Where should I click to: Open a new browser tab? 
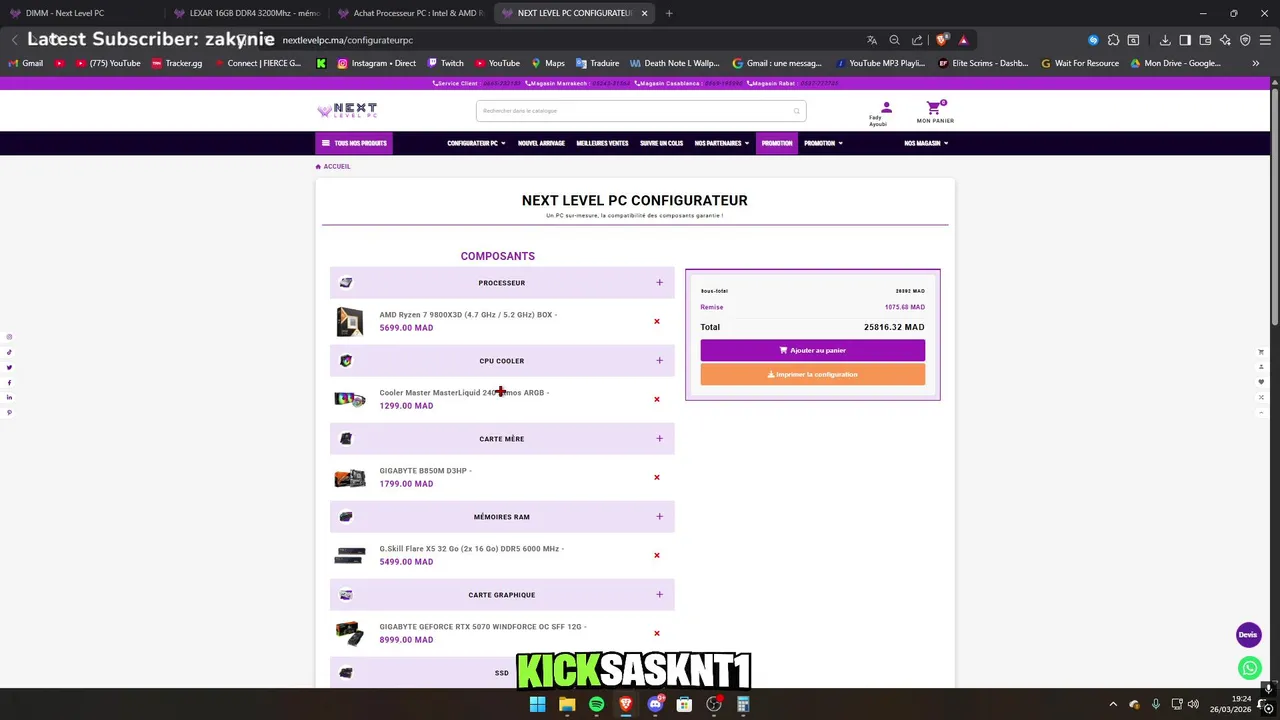coord(669,13)
